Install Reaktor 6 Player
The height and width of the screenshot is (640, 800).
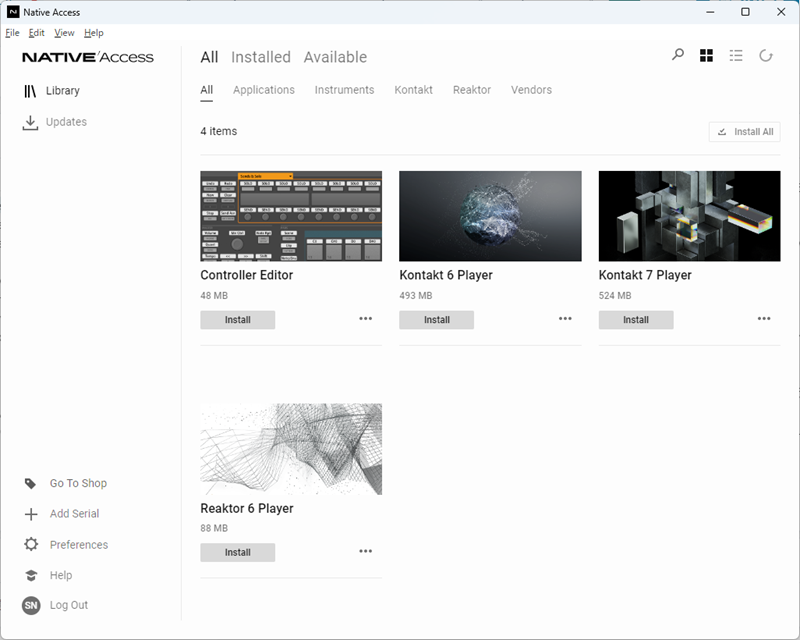(238, 553)
